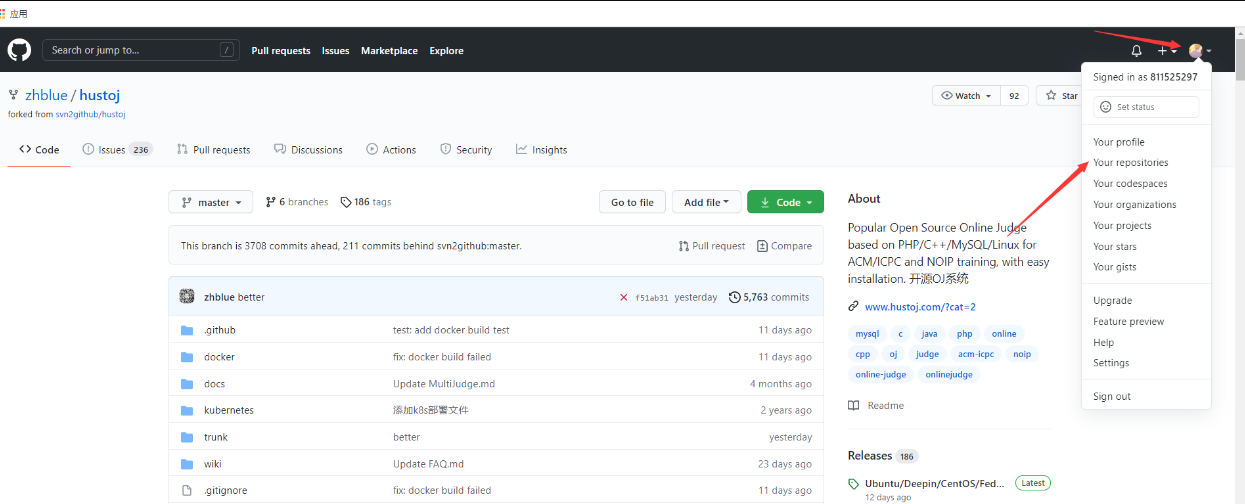Star the hustoj repository

[x=1062, y=96]
